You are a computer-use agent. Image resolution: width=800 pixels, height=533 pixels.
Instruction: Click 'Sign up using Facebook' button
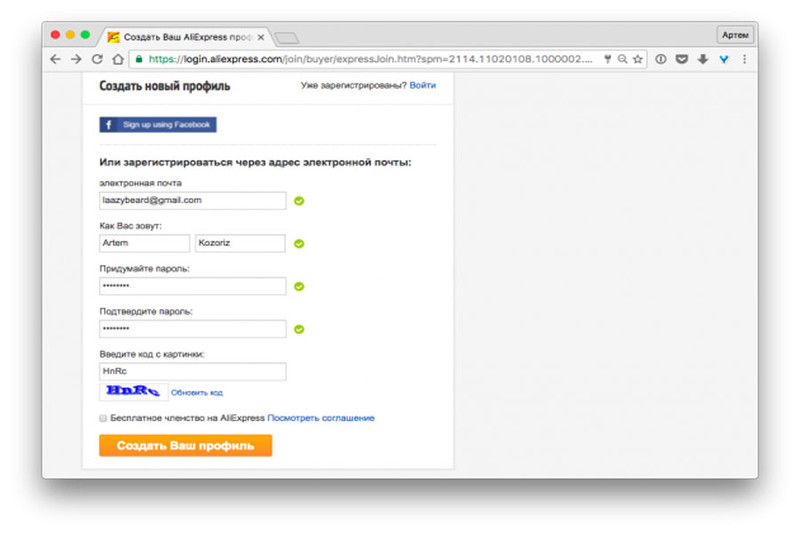click(158, 124)
